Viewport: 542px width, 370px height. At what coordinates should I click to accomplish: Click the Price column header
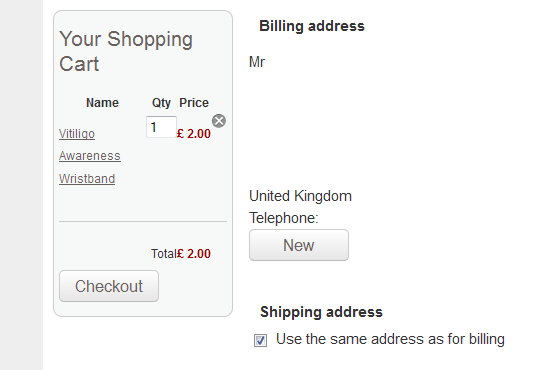(194, 103)
